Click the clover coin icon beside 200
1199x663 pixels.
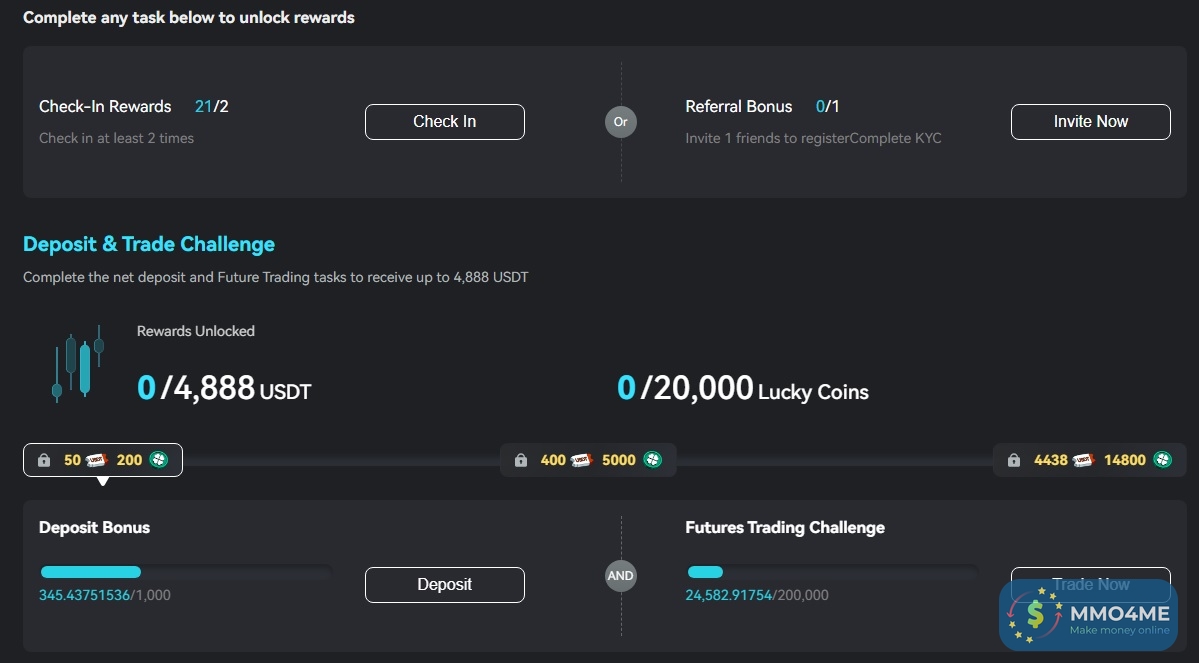(159, 460)
